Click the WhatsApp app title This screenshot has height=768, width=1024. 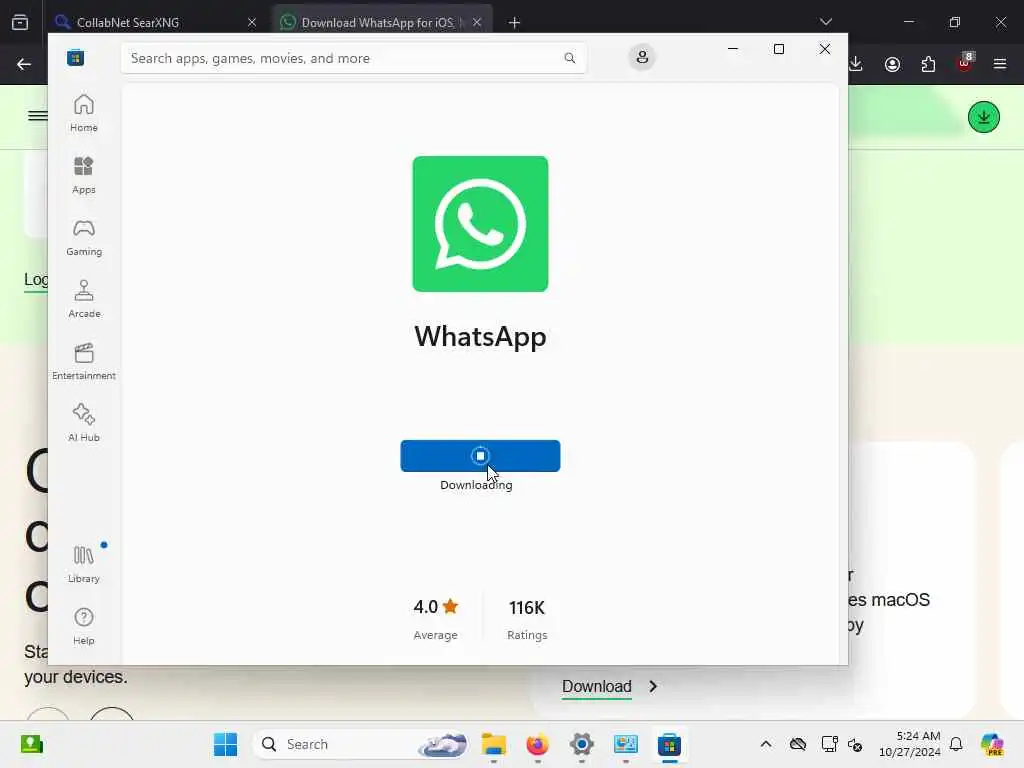[x=480, y=336]
